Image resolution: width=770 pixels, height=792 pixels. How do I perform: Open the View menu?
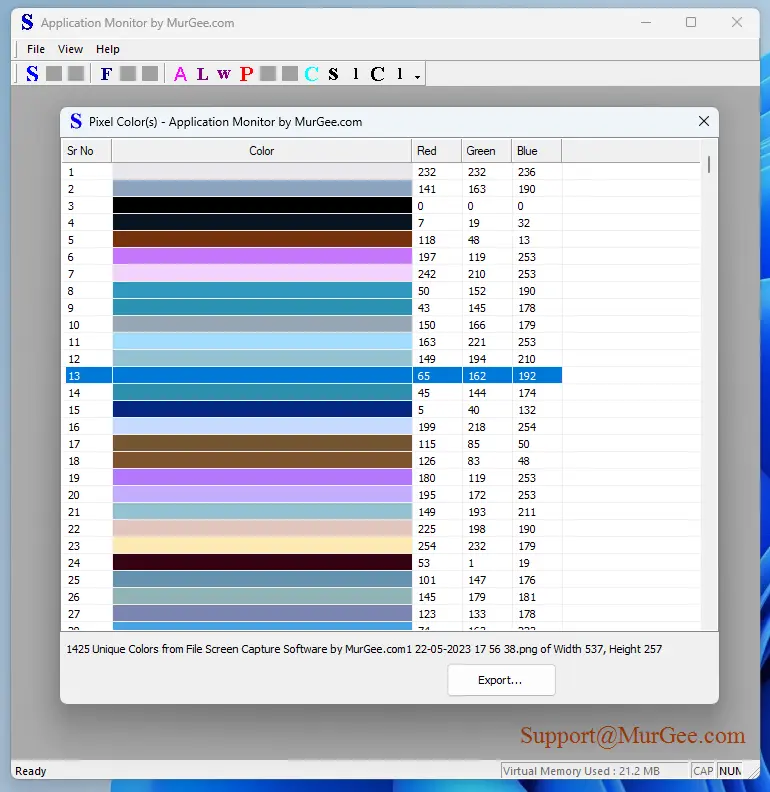(x=70, y=49)
